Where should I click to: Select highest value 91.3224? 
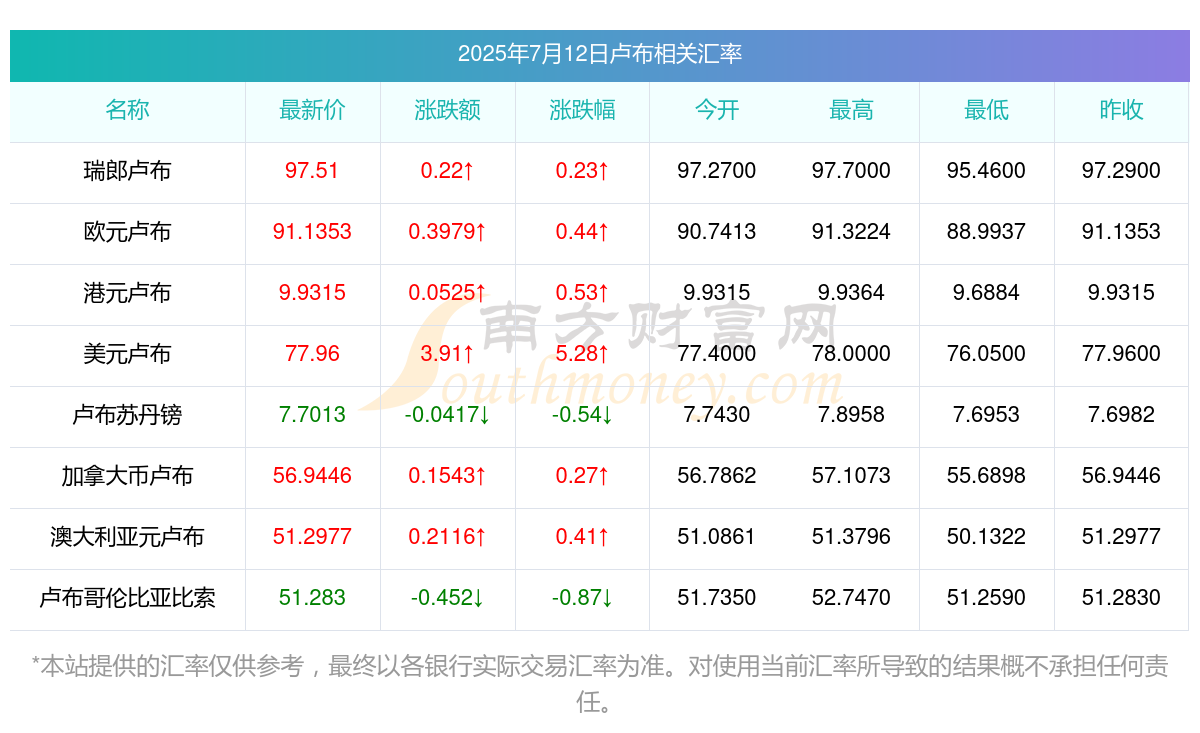(x=851, y=232)
